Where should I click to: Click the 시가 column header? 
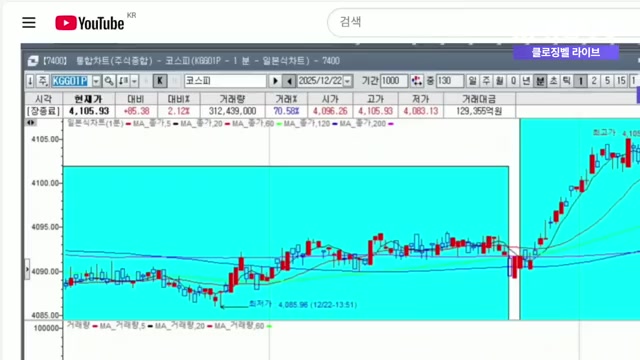coord(330,99)
